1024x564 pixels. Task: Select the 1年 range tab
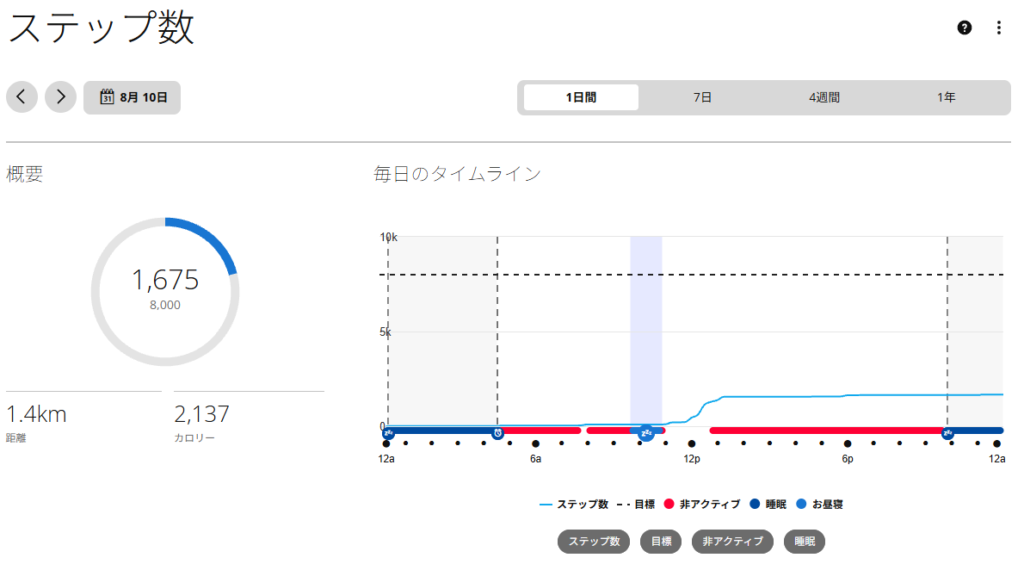point(946,97)
